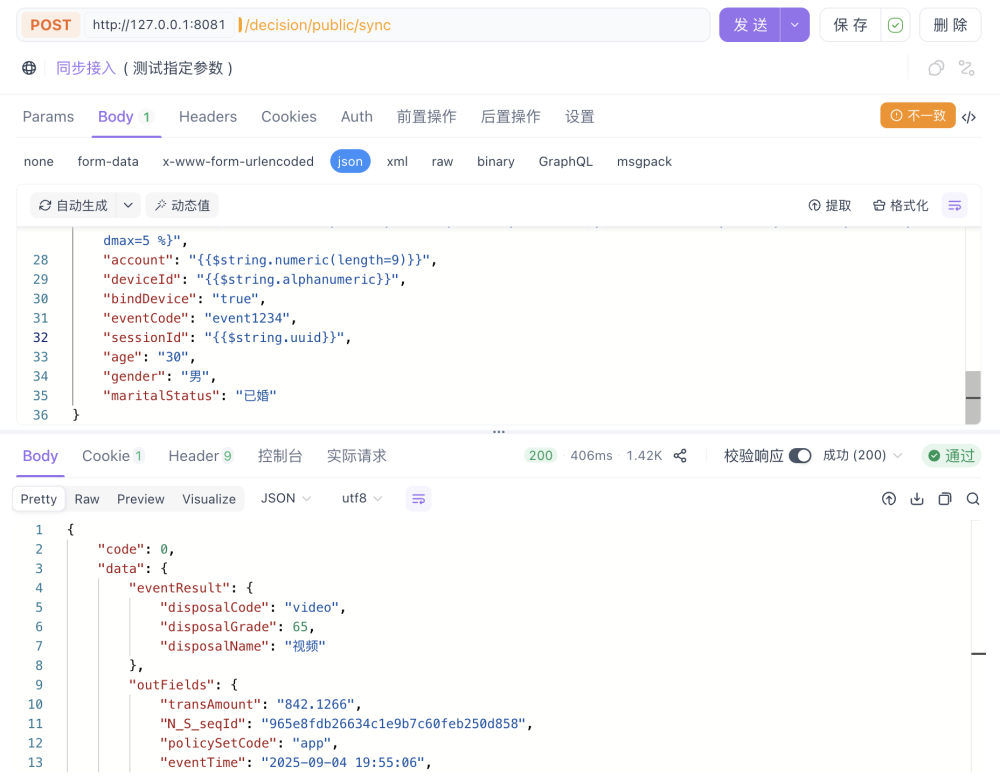Click the 提取 extract button
This screenshot has width=1000, height=782.
[x=830, y=205]
